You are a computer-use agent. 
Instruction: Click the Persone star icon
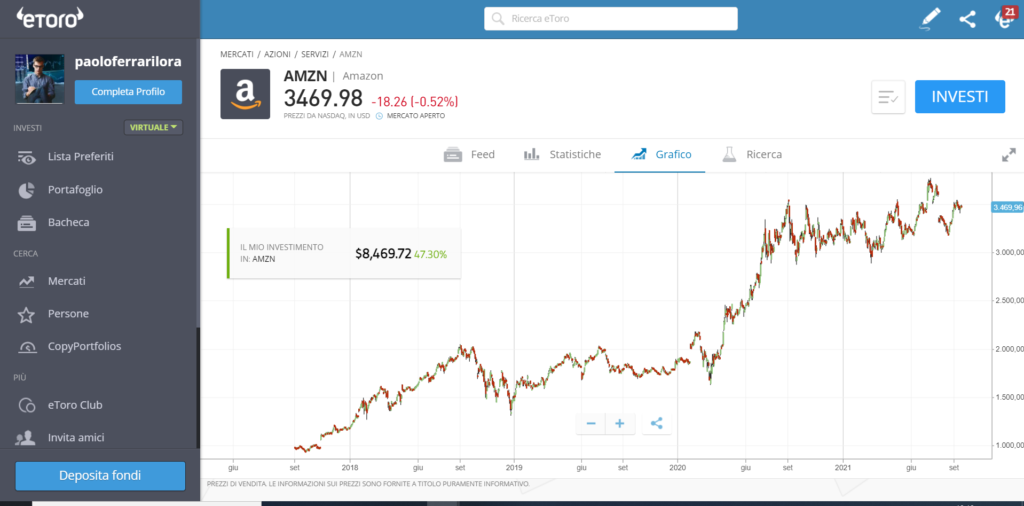coord(26,315)
